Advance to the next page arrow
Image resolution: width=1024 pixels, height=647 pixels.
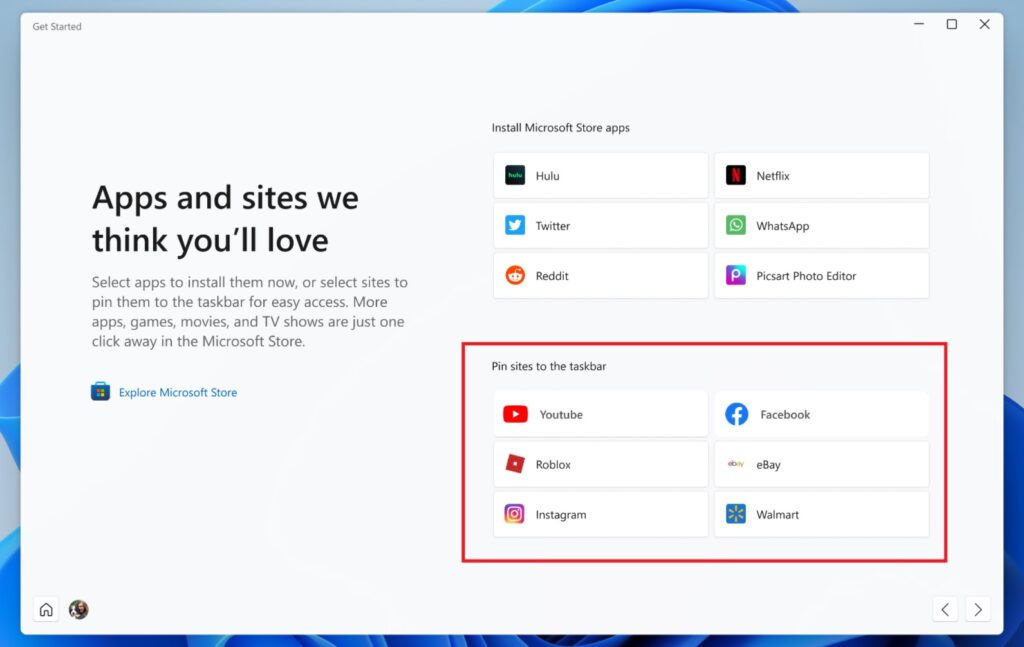coord(978,609)
